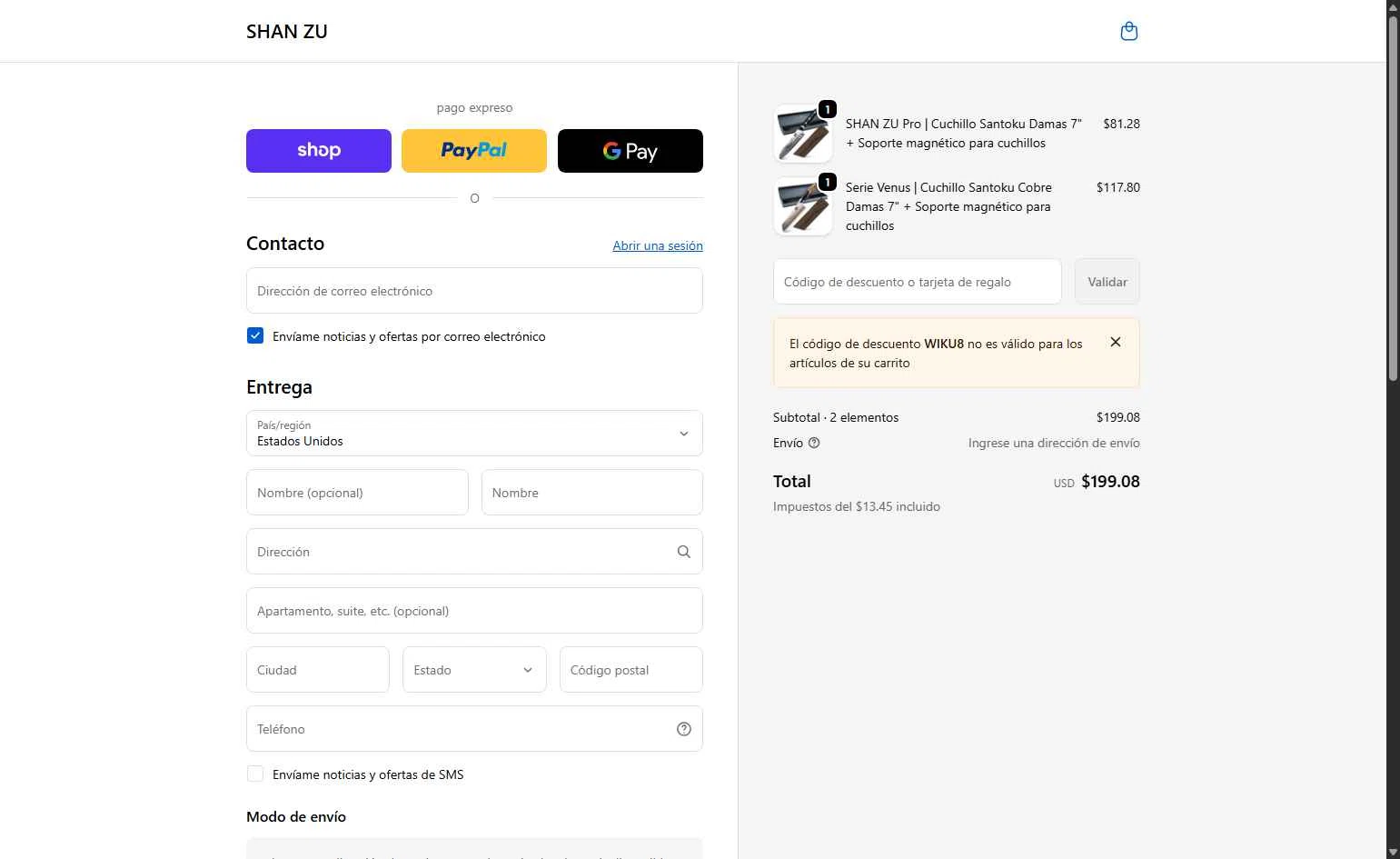The height and width of the screenshot is (859, 1400).
Task: Click the SHAN ZU Pro Santoku thumbnail
Action: pos(803,134)
